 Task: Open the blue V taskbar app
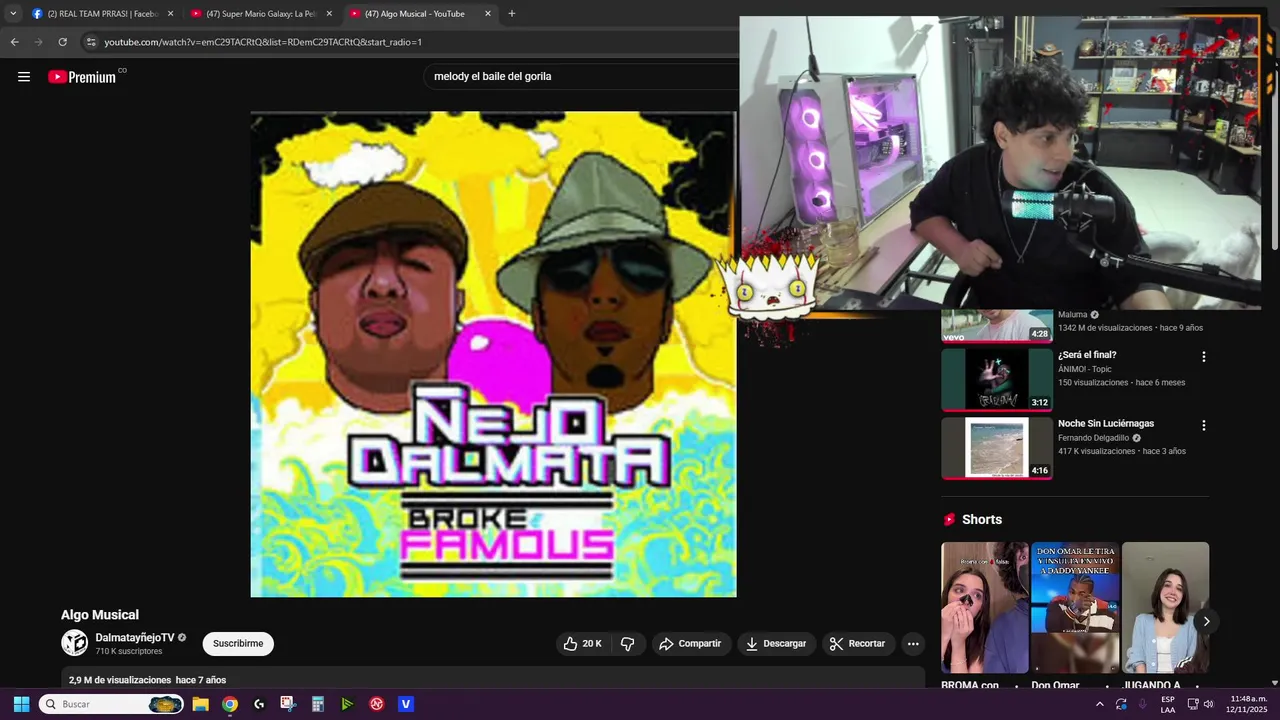tap(406, 704)
